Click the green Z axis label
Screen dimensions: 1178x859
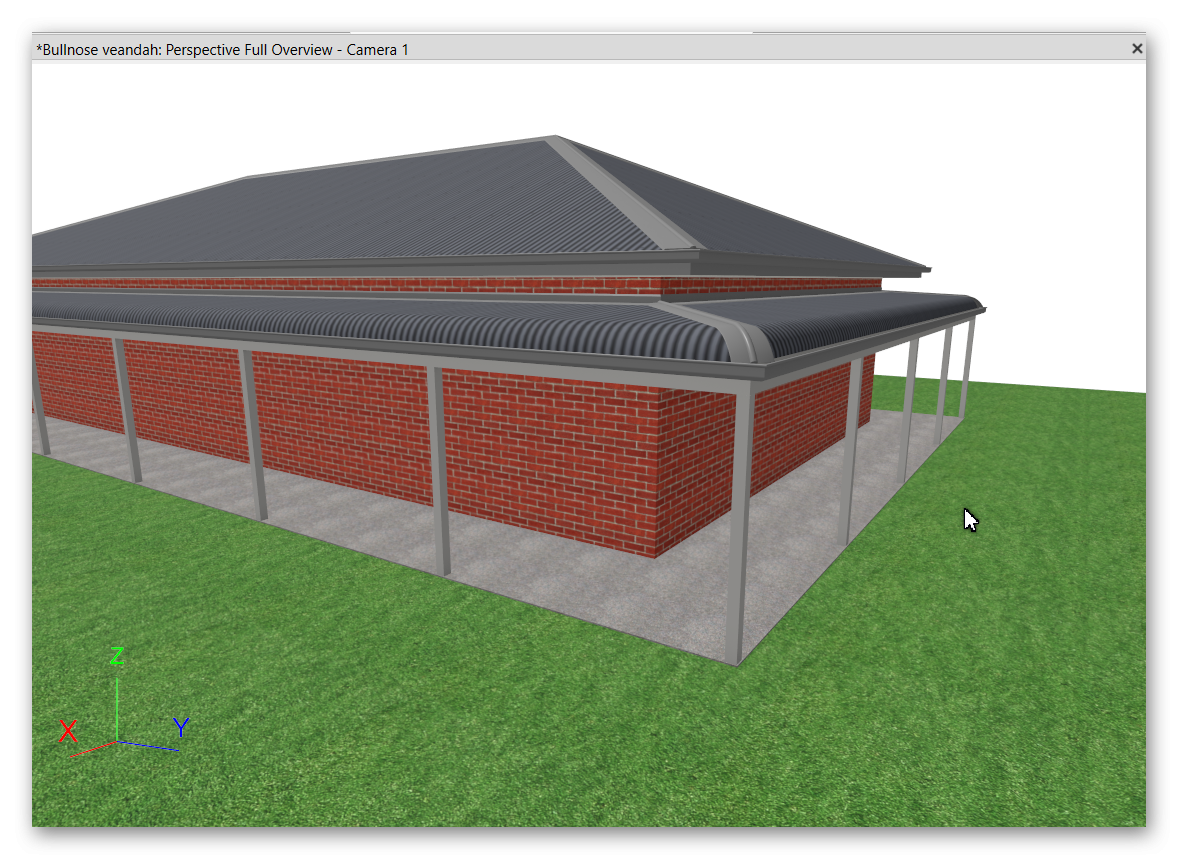[x=117, y=656]
